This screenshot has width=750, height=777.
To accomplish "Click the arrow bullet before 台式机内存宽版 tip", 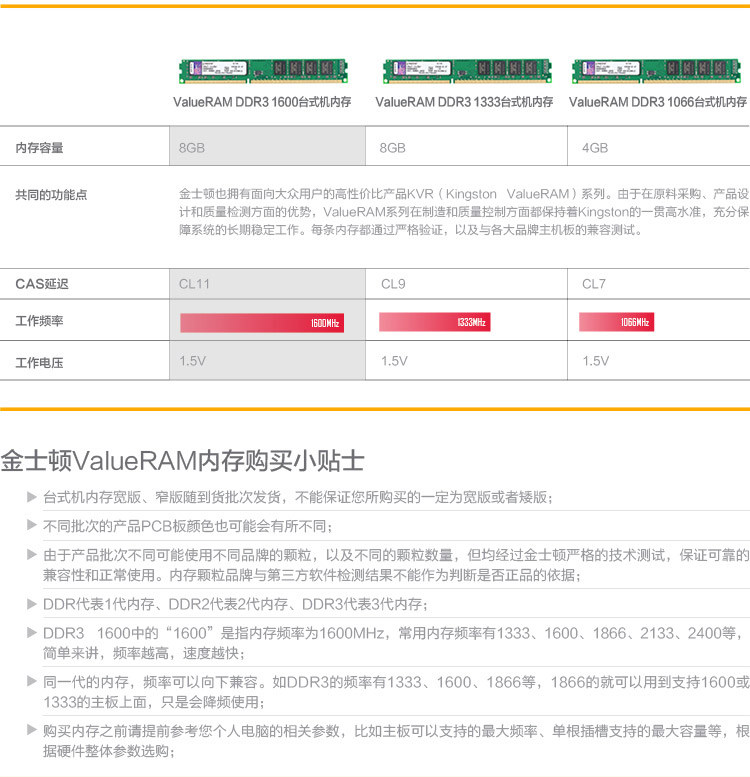I will pos(32,497).
